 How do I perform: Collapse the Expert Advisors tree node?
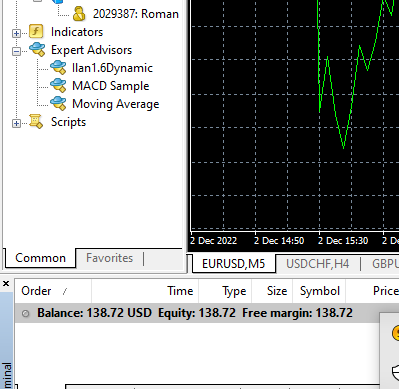pos(16,51)
